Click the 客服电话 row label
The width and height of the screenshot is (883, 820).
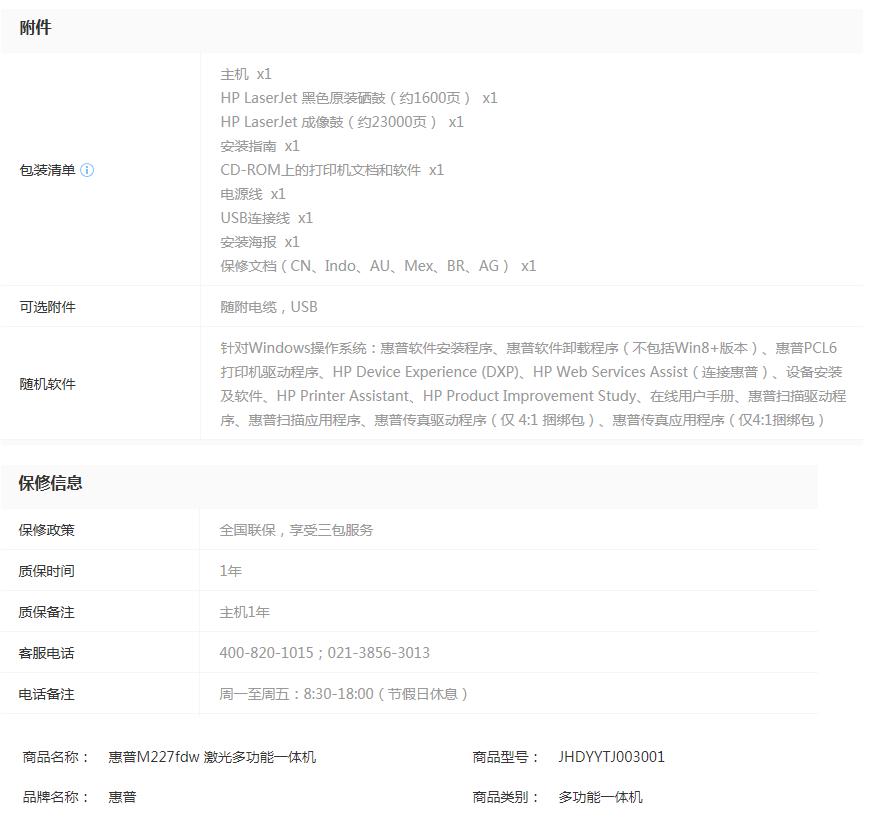[x=46, y=653]
